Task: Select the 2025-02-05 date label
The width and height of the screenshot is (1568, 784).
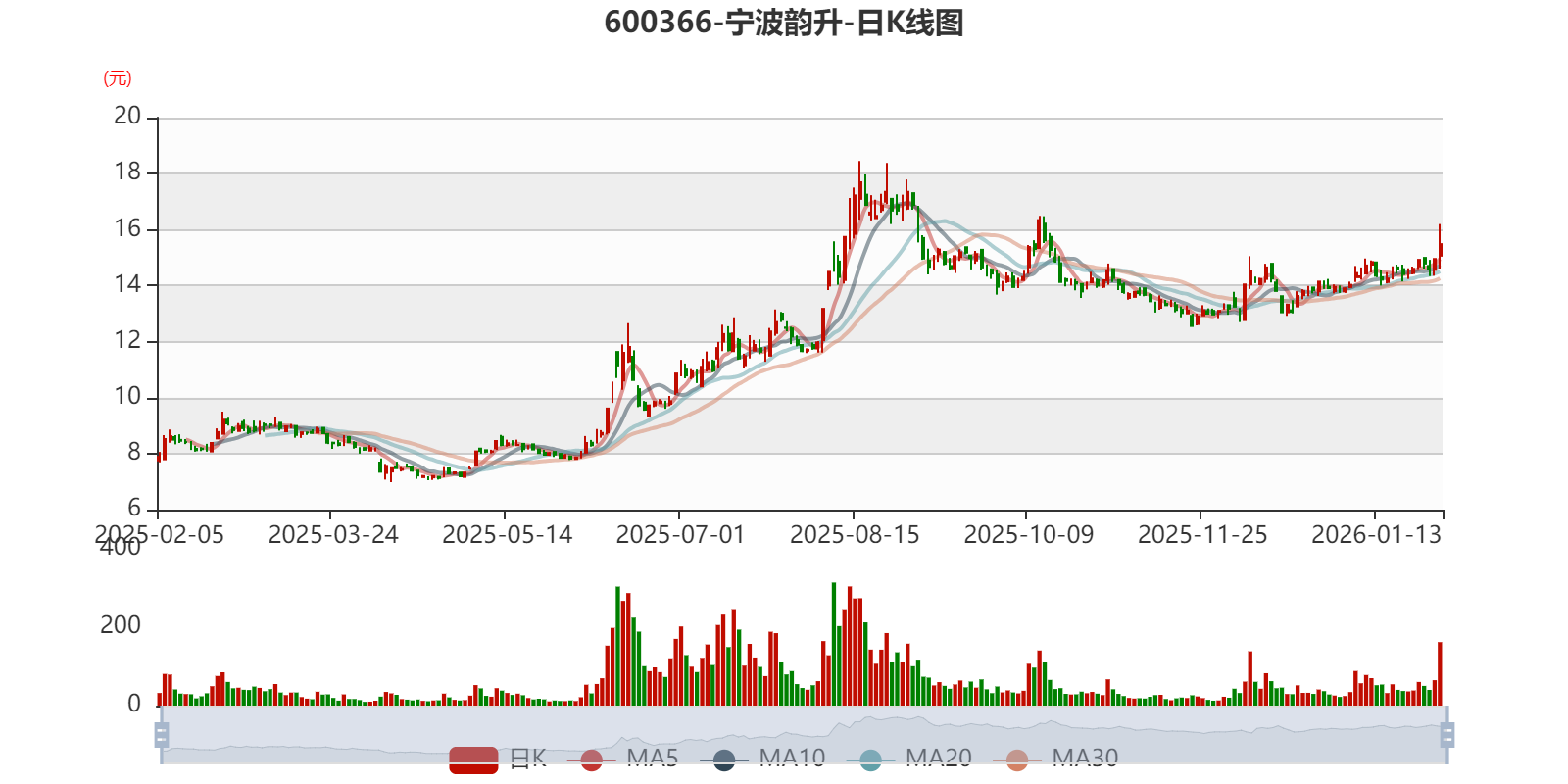Action: [159, 534]
